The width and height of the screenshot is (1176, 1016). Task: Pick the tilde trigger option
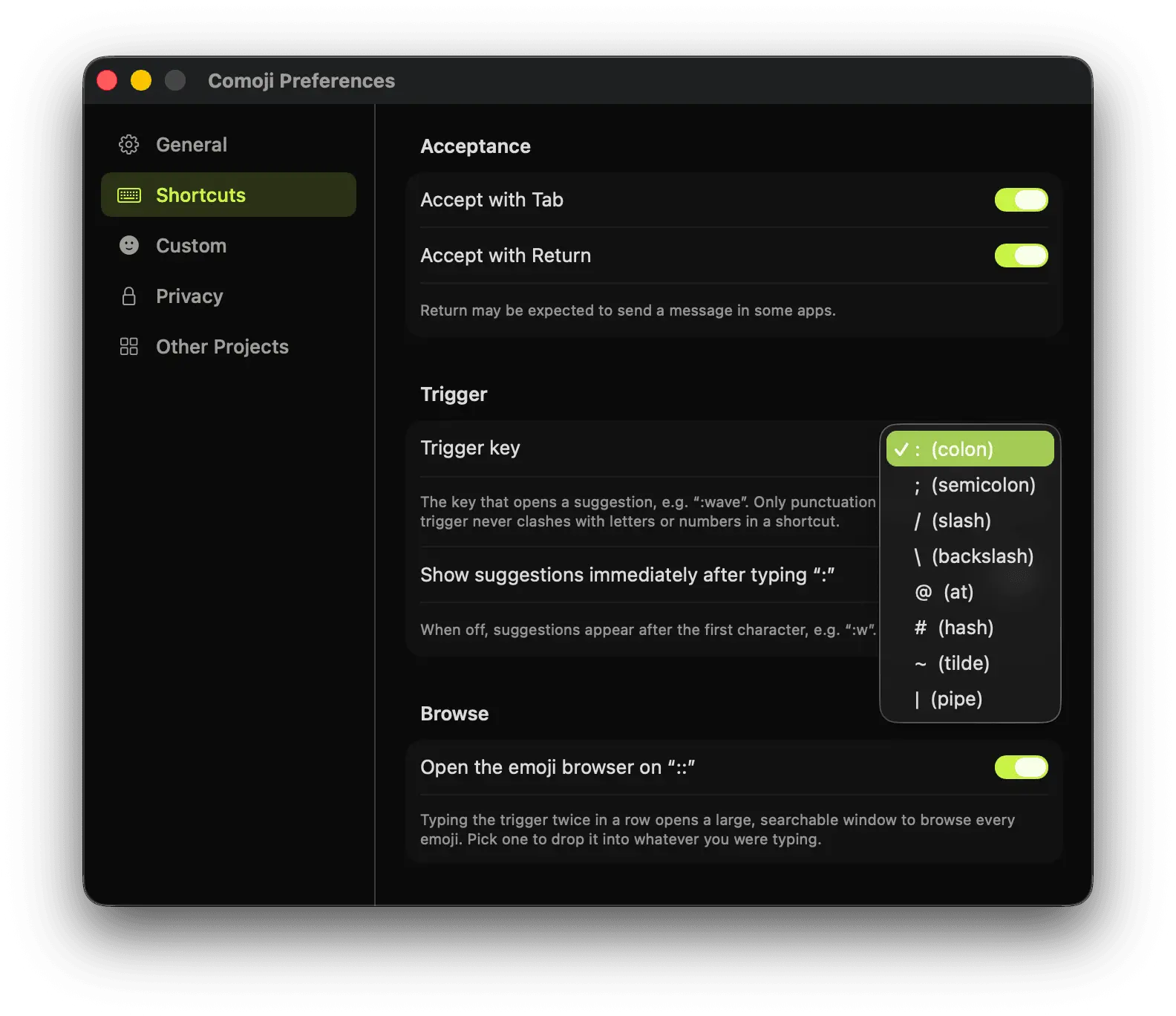(970, 663)
